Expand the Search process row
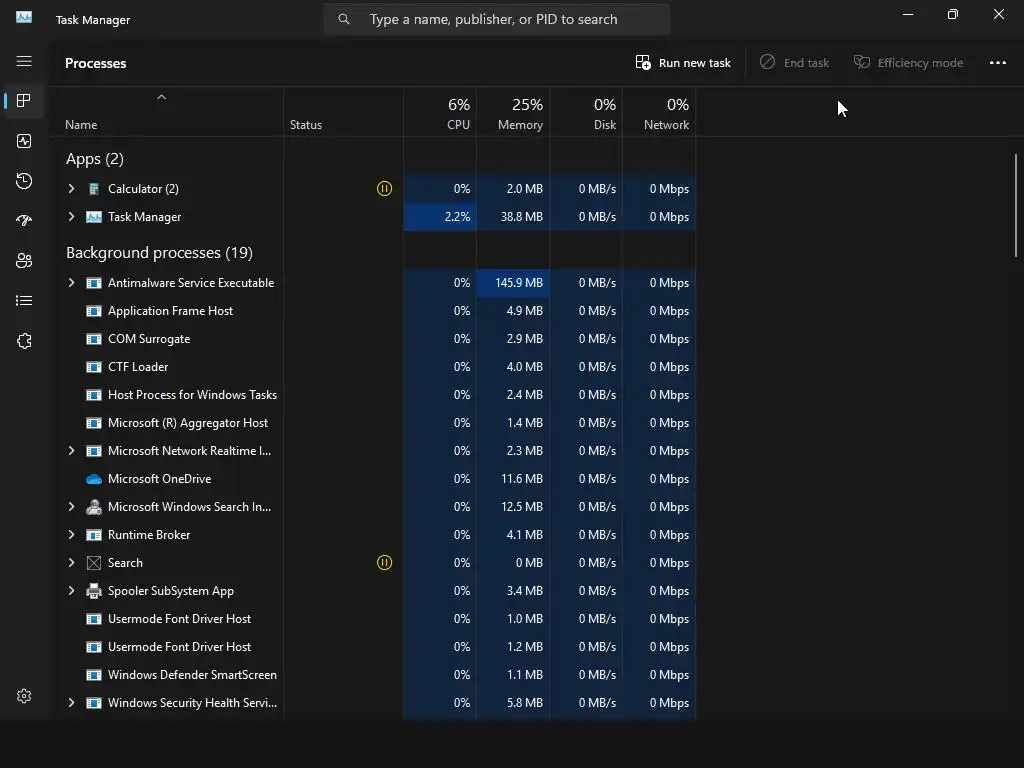Image resolution: width=1024 pixels, height=768 pixels. click(x=71, y=563)
